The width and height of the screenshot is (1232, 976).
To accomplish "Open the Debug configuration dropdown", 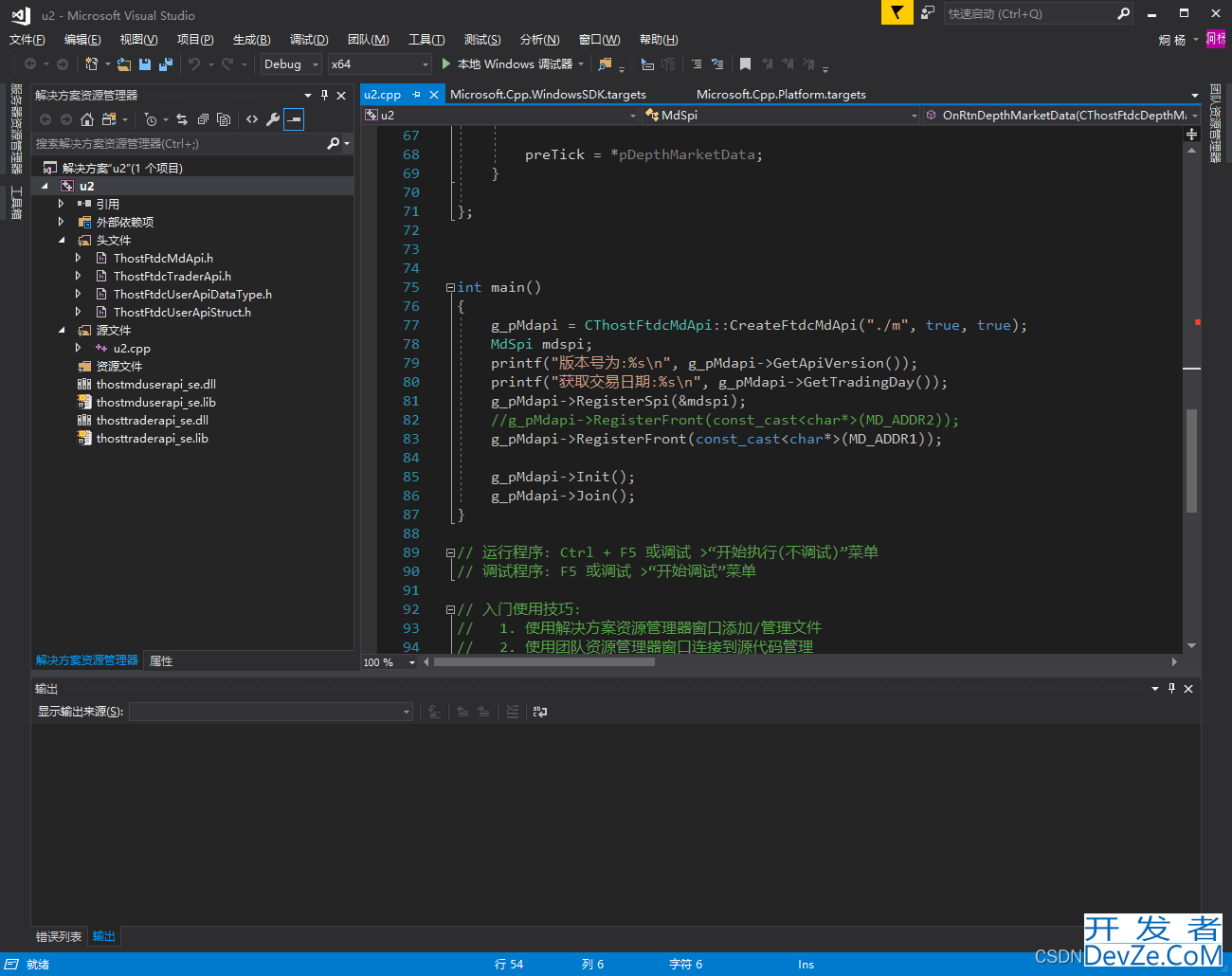I will [292, 63].
